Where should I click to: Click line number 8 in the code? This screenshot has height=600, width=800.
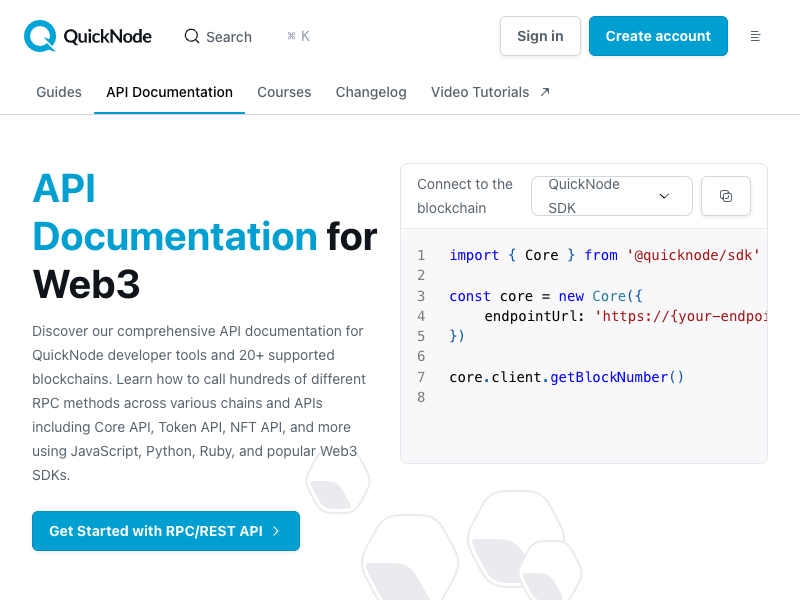pos(421,397)
